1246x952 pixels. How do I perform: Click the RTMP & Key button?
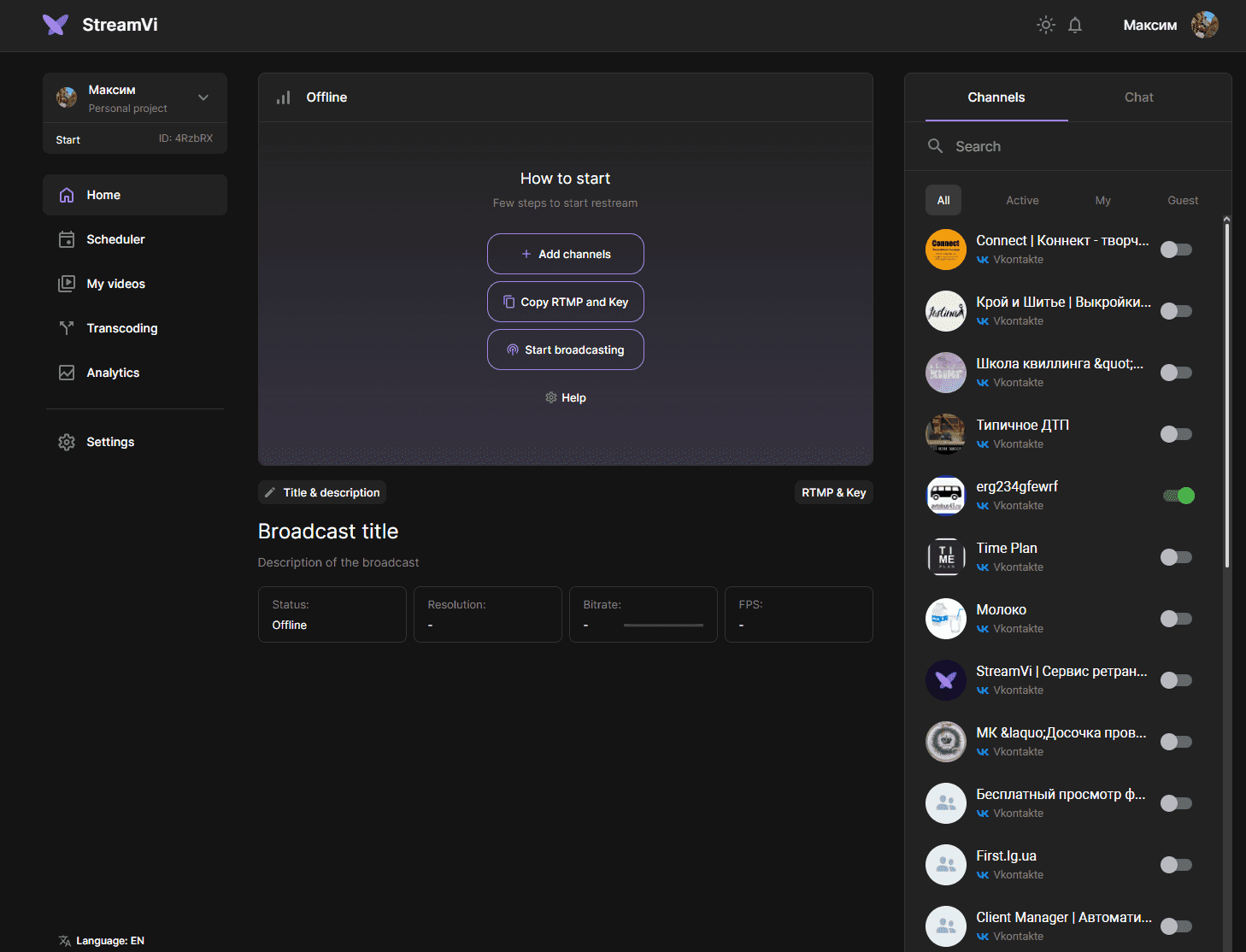coord(834,492)
